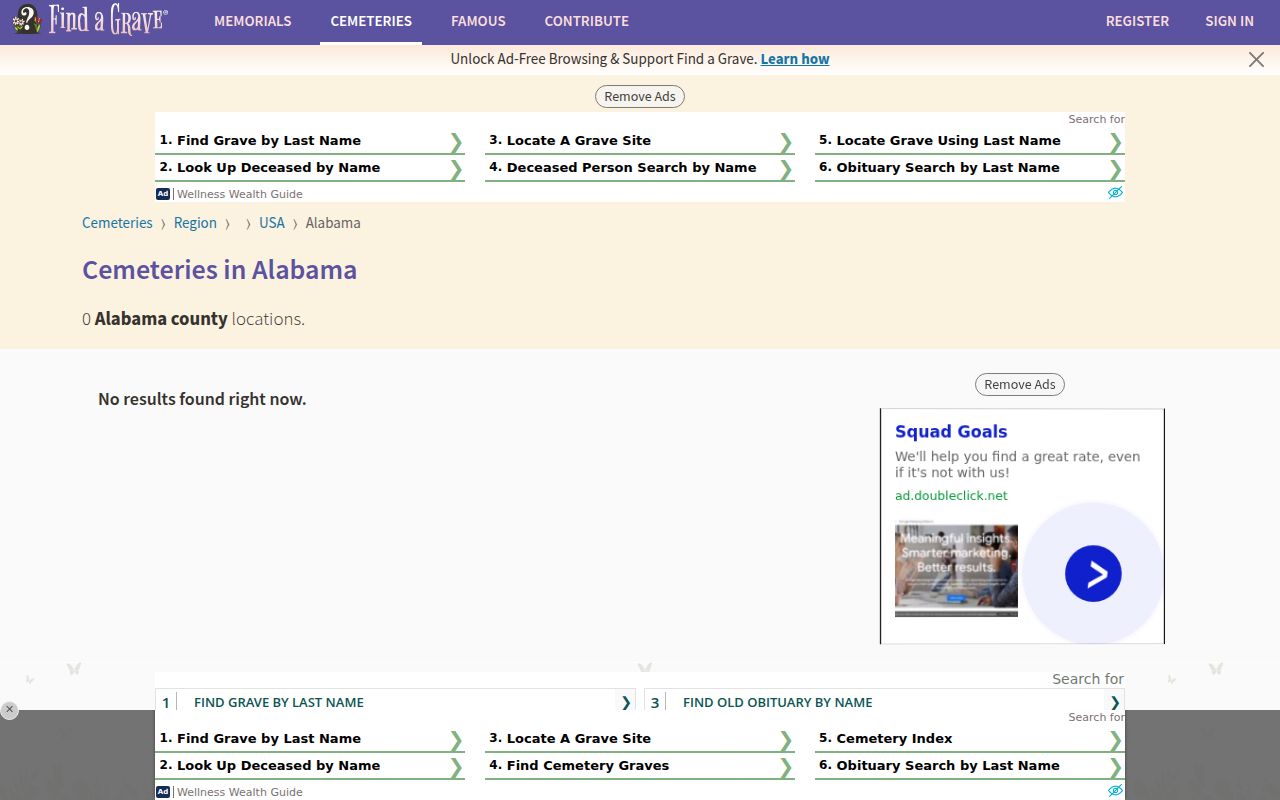Open ad.doubleclick.net link in sidebar ad
1280x800 pixels.
[x=951, y=496]
